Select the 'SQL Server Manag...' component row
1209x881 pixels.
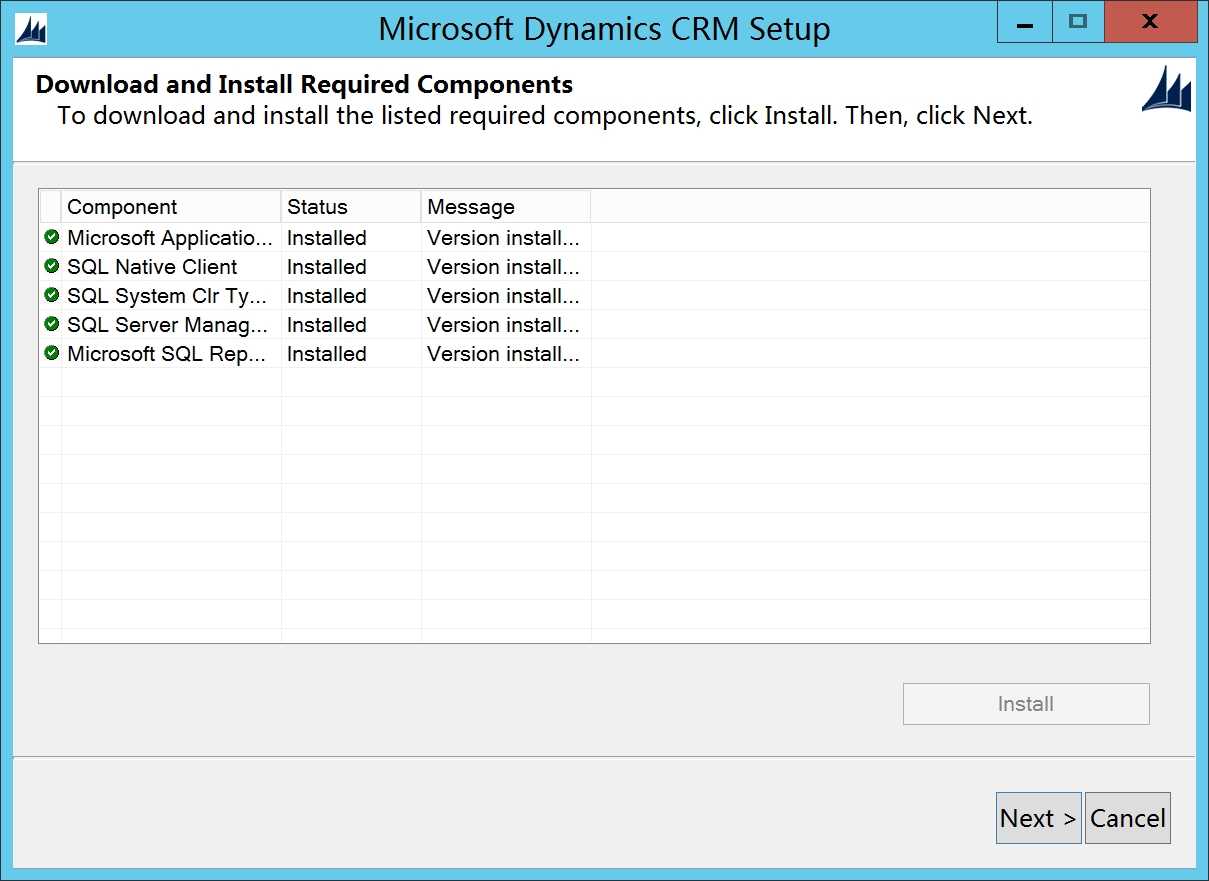pos(594,325)
